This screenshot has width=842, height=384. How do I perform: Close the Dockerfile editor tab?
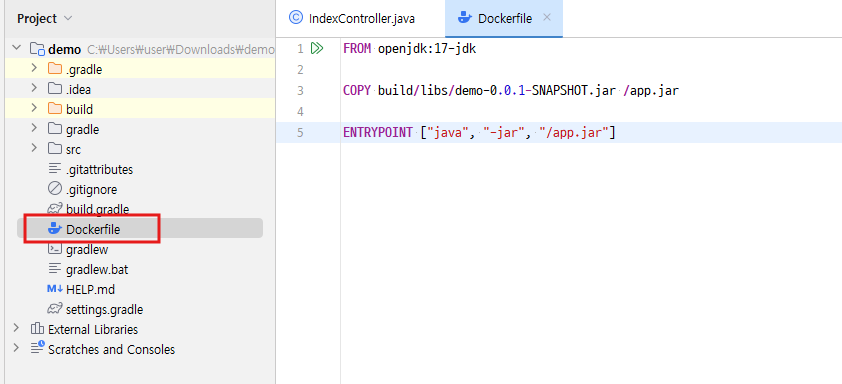[547, 18]
